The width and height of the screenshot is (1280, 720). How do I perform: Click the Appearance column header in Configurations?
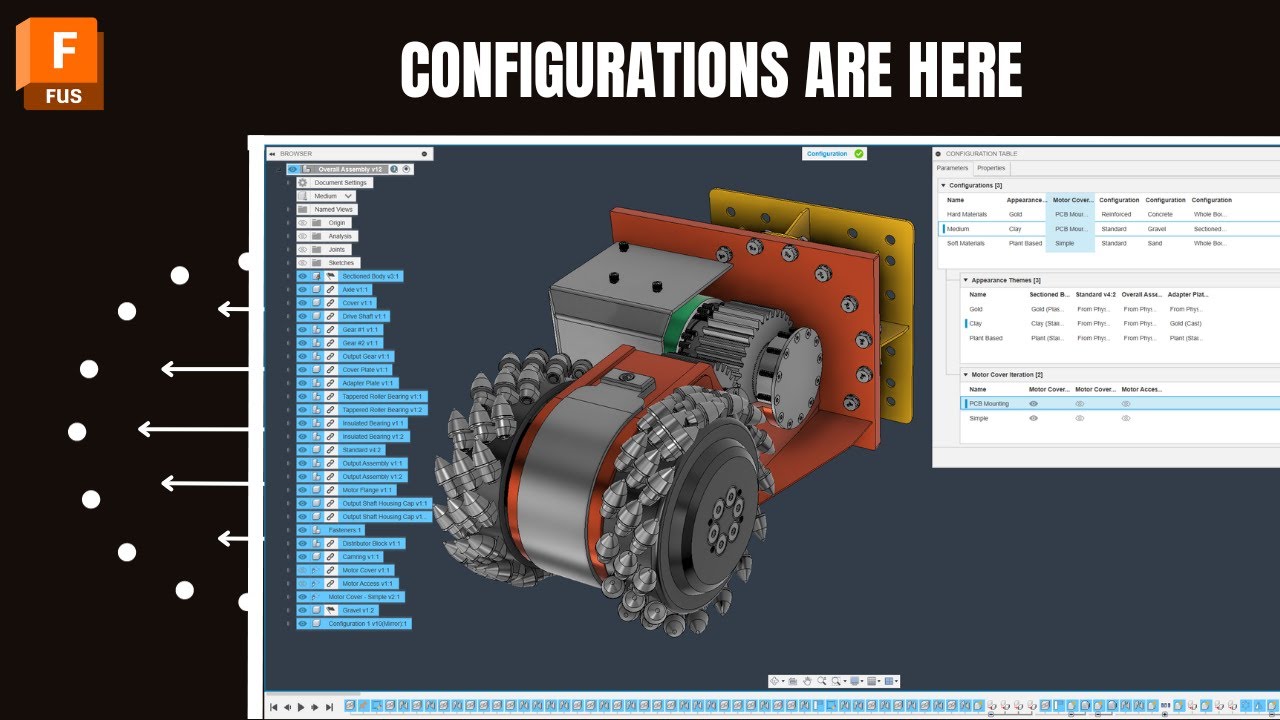pyautogui.click(x=1026, y=200)
